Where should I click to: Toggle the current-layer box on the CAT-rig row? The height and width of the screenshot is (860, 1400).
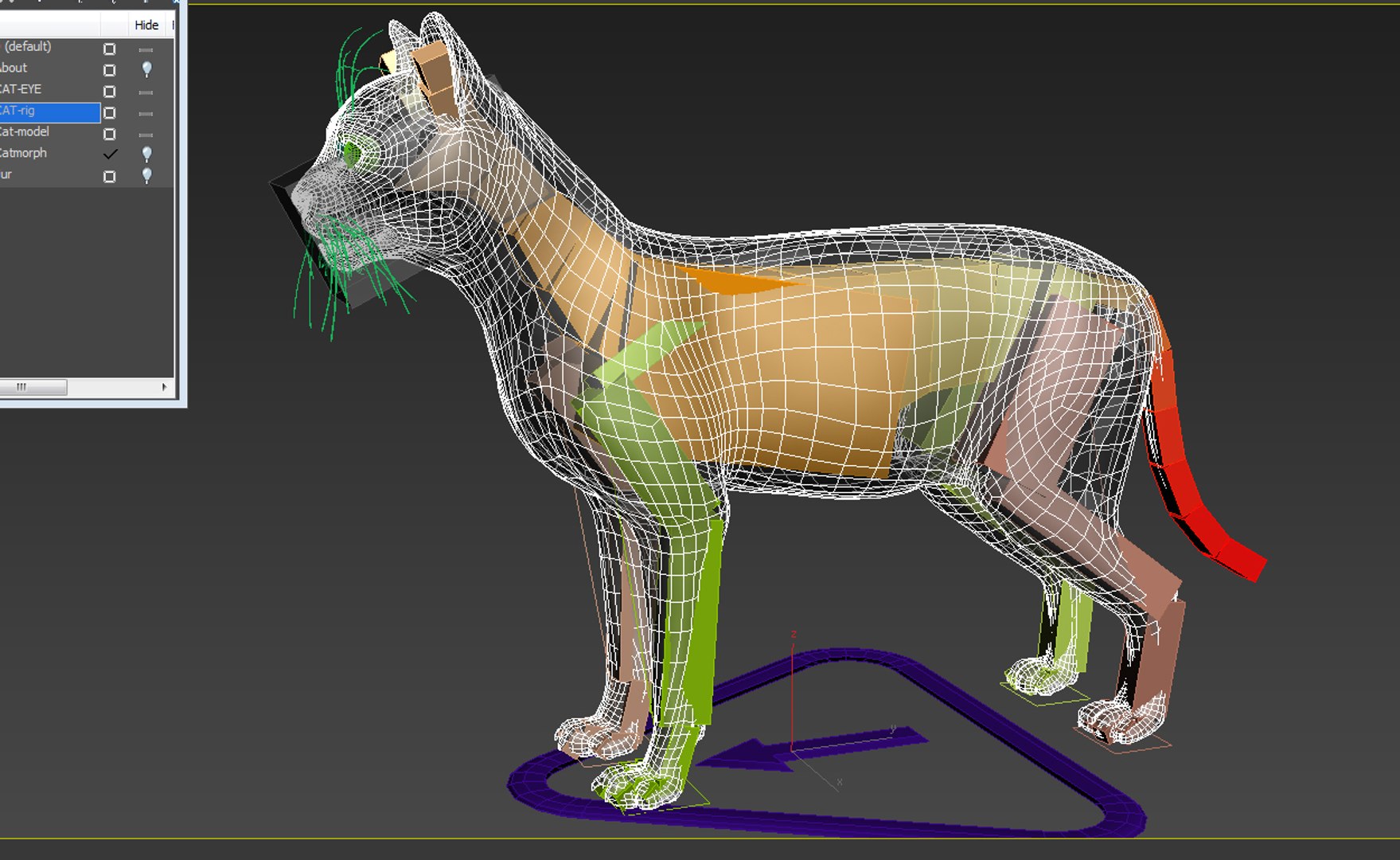(110, 113)
